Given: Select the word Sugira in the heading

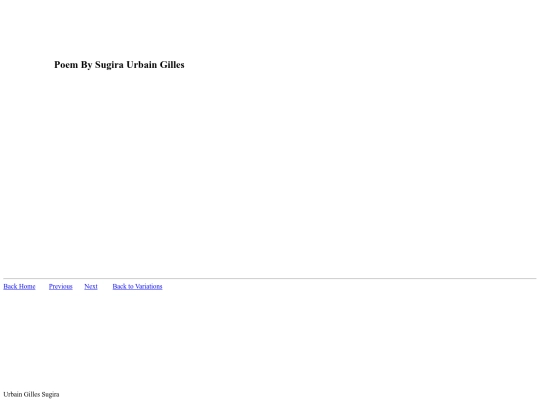Looking at the screenshot, I should coord(109,65).
